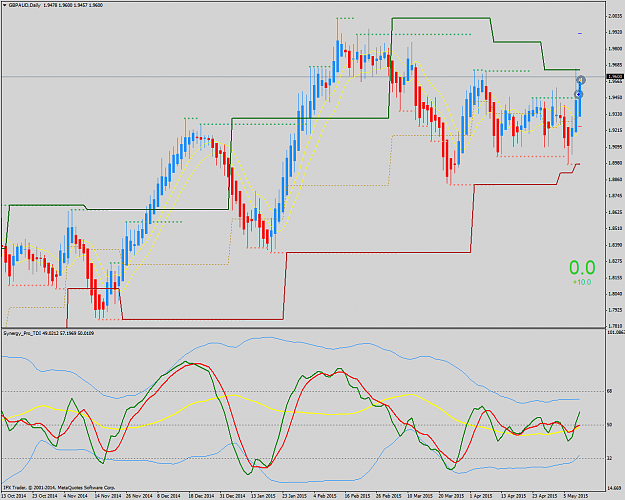Click the current price label 1.9600
Viewport: 625px width, 500px height.
point(615,76)
